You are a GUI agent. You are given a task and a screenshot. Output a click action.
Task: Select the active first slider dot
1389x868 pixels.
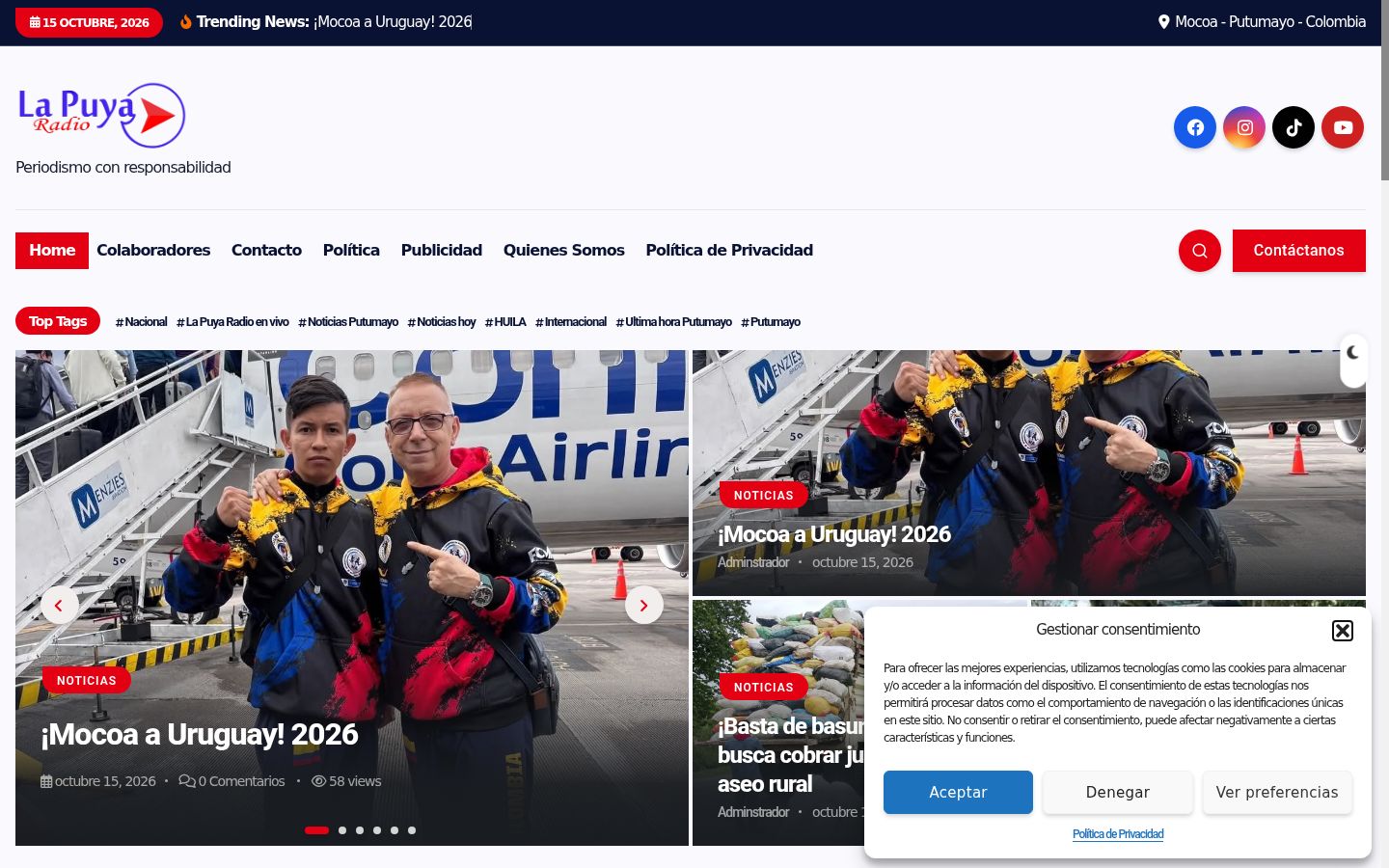(316, 830)
